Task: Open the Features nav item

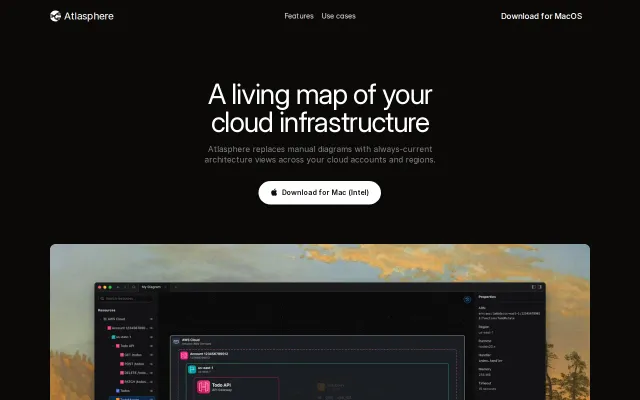Action: coord(299,16)
